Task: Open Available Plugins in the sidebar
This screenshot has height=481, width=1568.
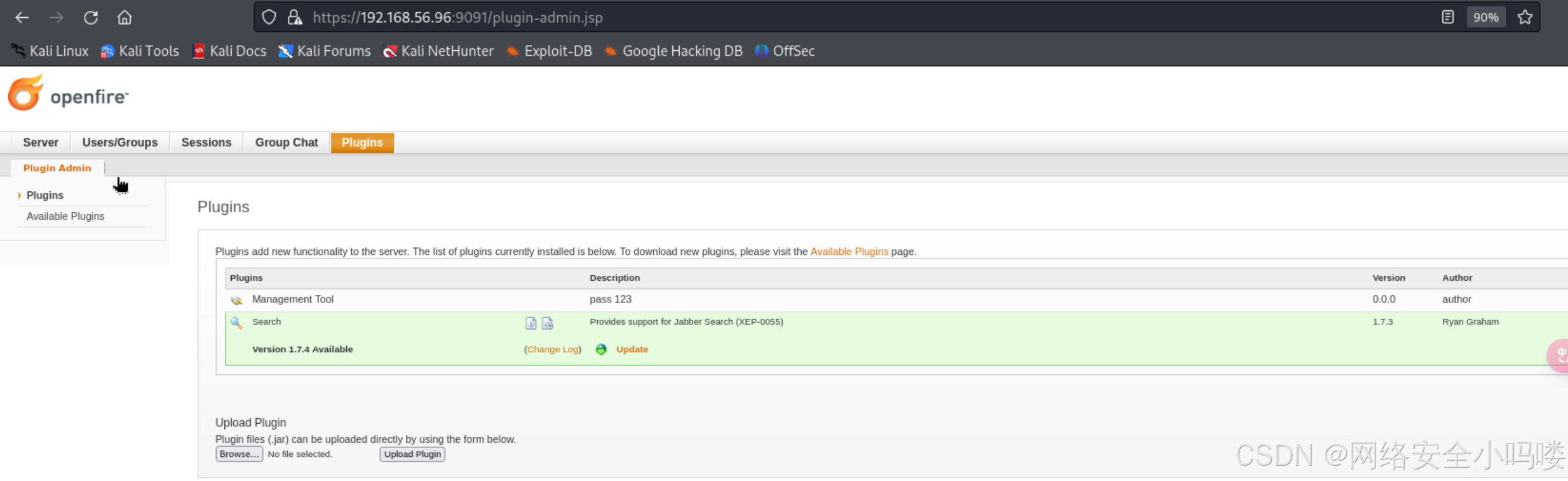Action: click(x=65, y=216)
